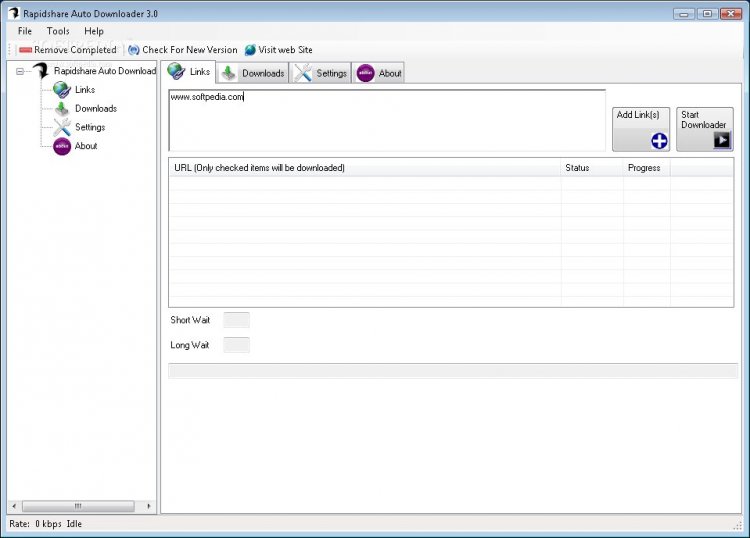Switch to the About tab
The height and width of the screenshot is (538, 750).
pyautogui.click(x=379, y=73)
